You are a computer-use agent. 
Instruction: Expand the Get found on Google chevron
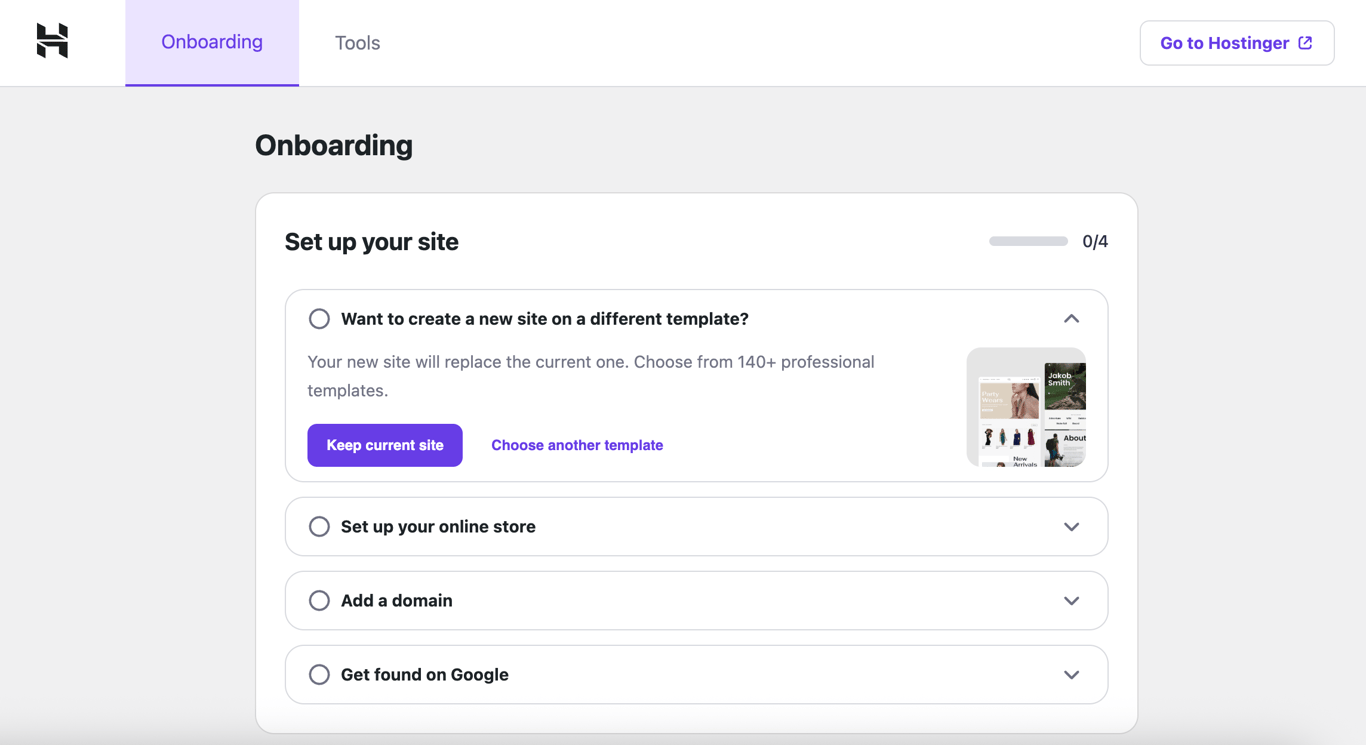coord(1071,674)
